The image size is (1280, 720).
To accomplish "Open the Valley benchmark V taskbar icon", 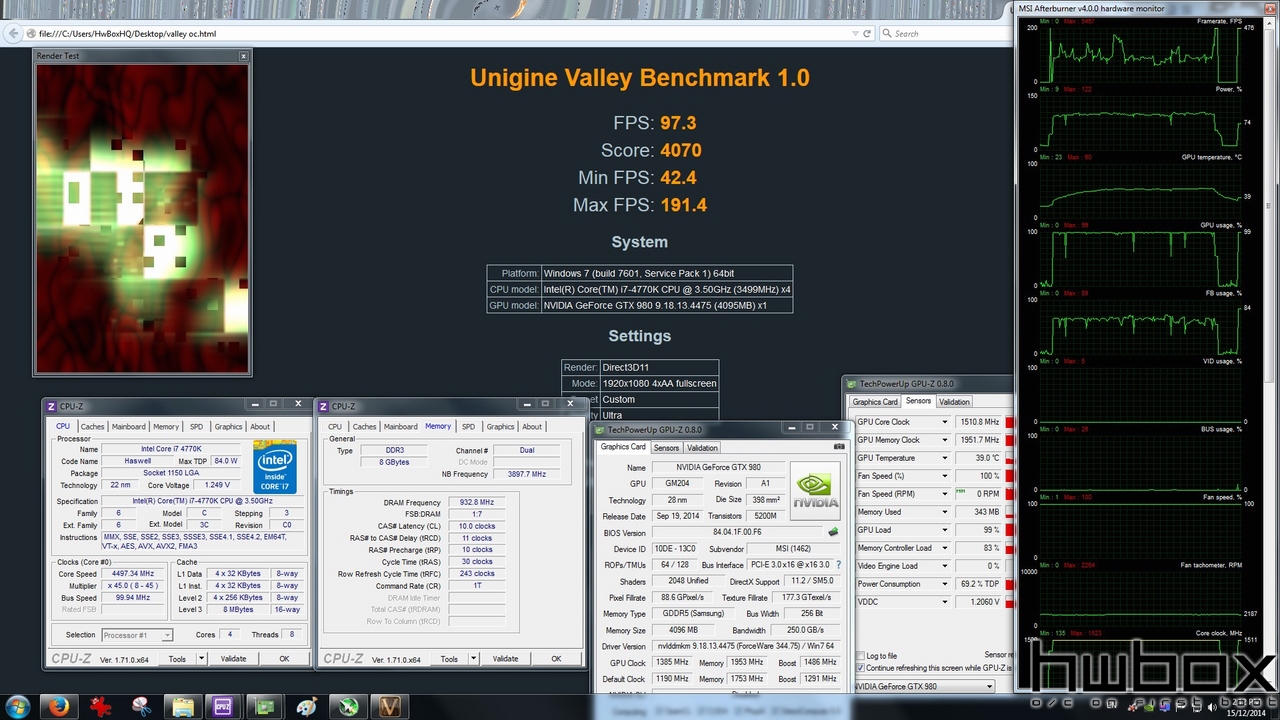I will (388, 706).
